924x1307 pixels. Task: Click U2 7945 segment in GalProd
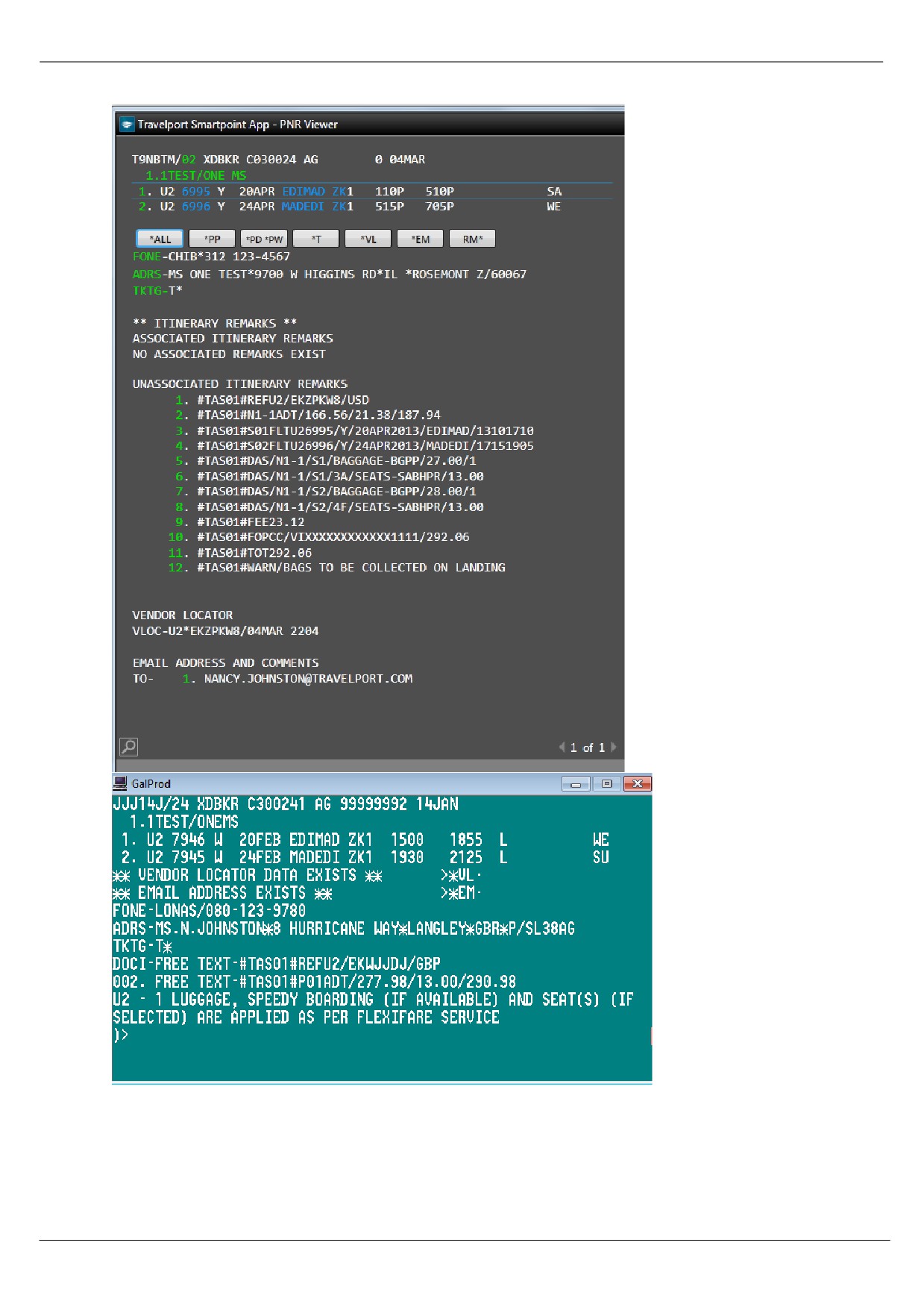[365, 858]
